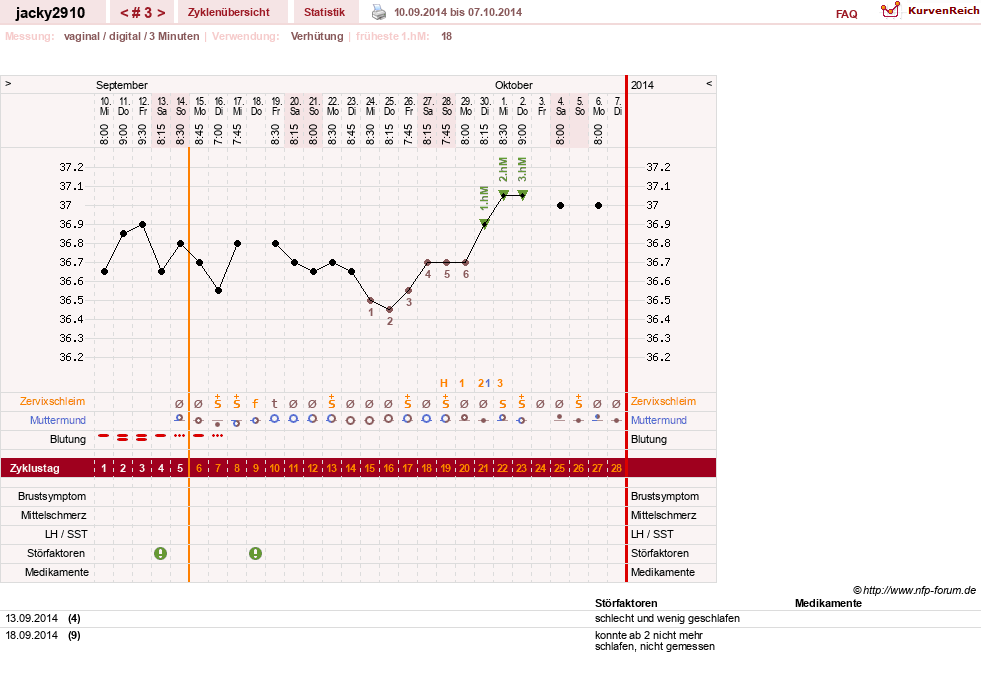Screen dimensions: 981x676
Task: Click the S+ mucus symbol on cycle day 13
Action: [x=332, y=402]
